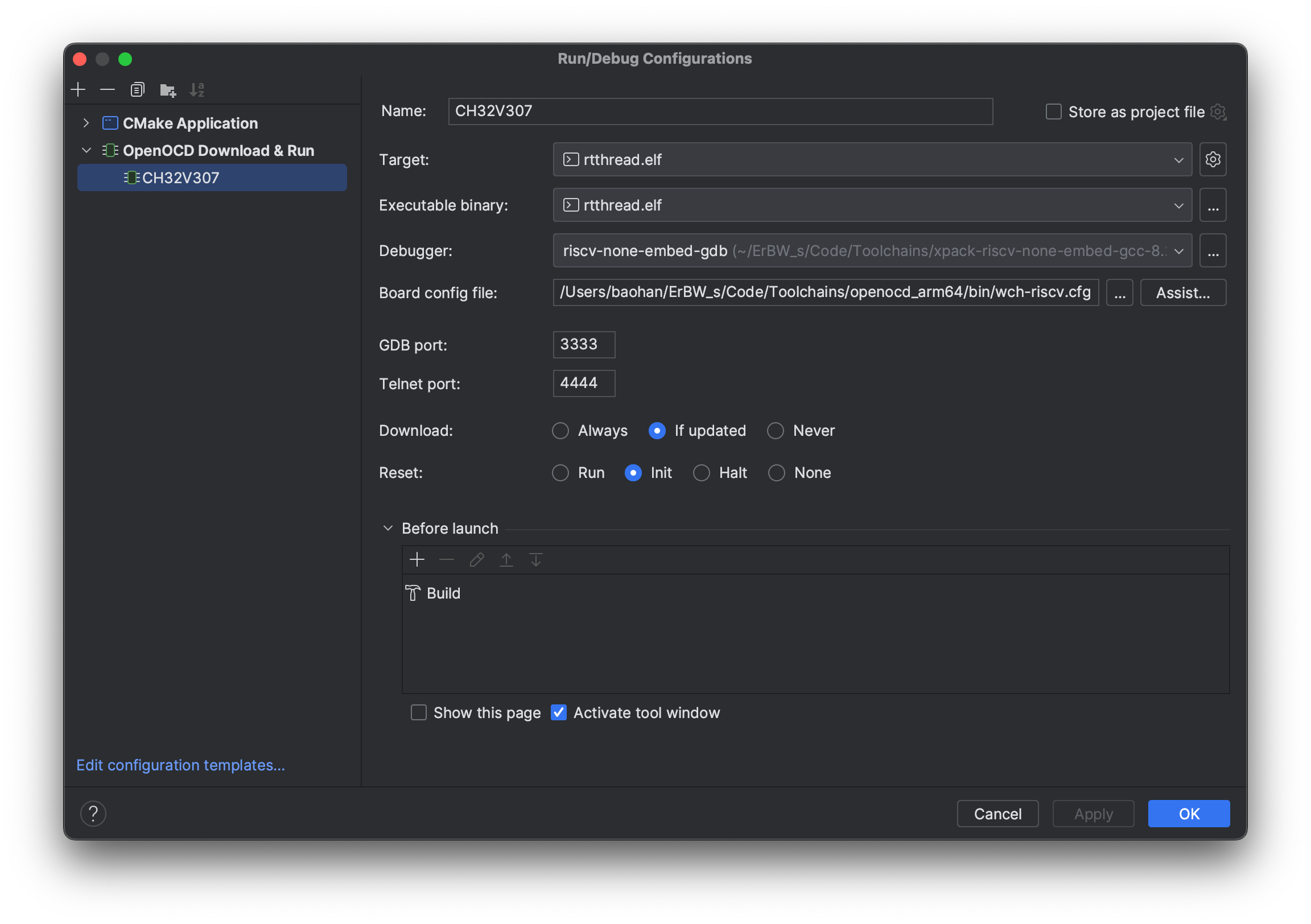Close the dialog with red button
1311x924 pixels.
(x=80, y=59)
